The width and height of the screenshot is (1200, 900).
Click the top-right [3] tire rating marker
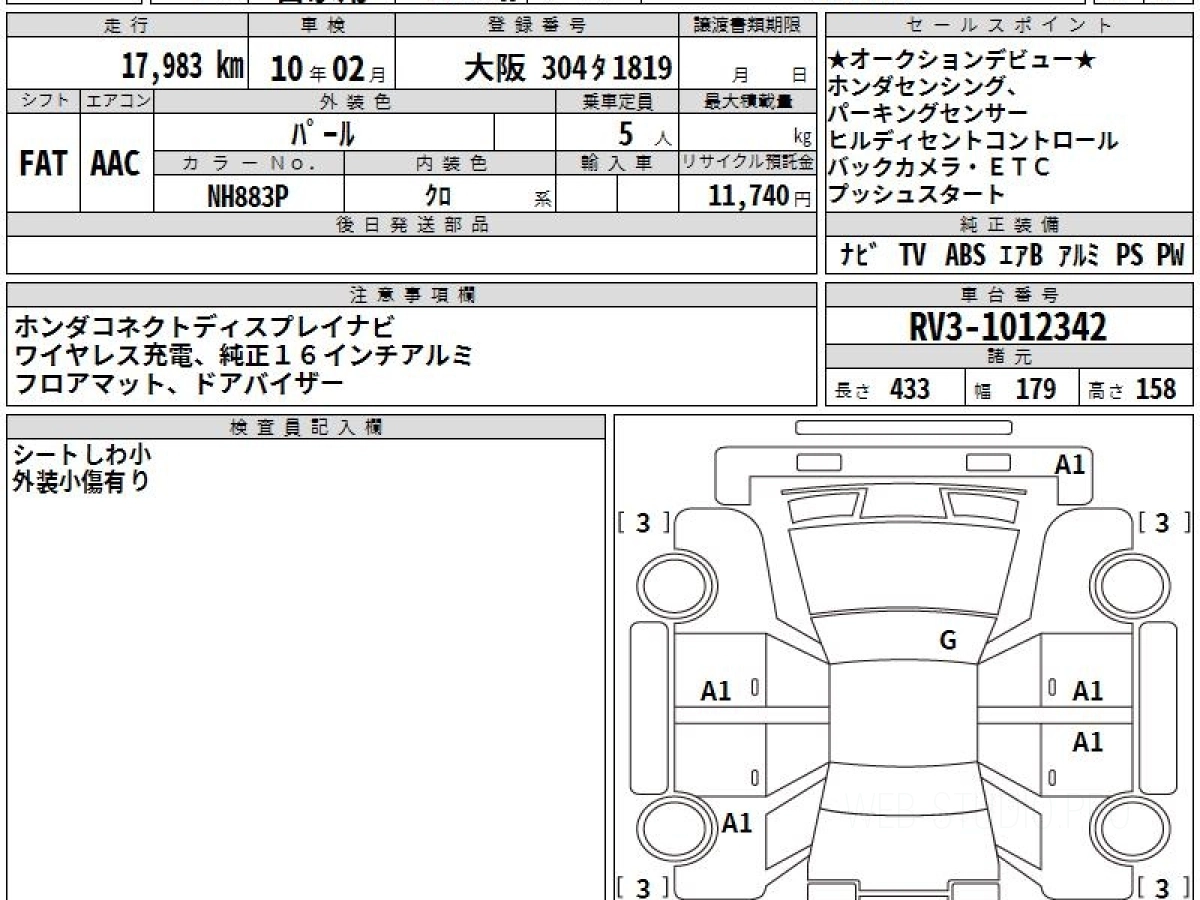point(1161,523)
